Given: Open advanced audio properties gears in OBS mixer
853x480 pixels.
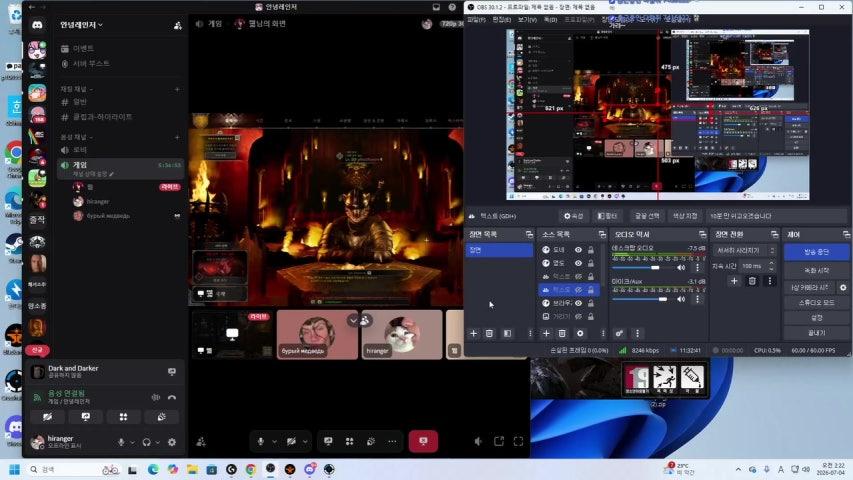Looking at the screenshot, I should click(x=619, y=333).
